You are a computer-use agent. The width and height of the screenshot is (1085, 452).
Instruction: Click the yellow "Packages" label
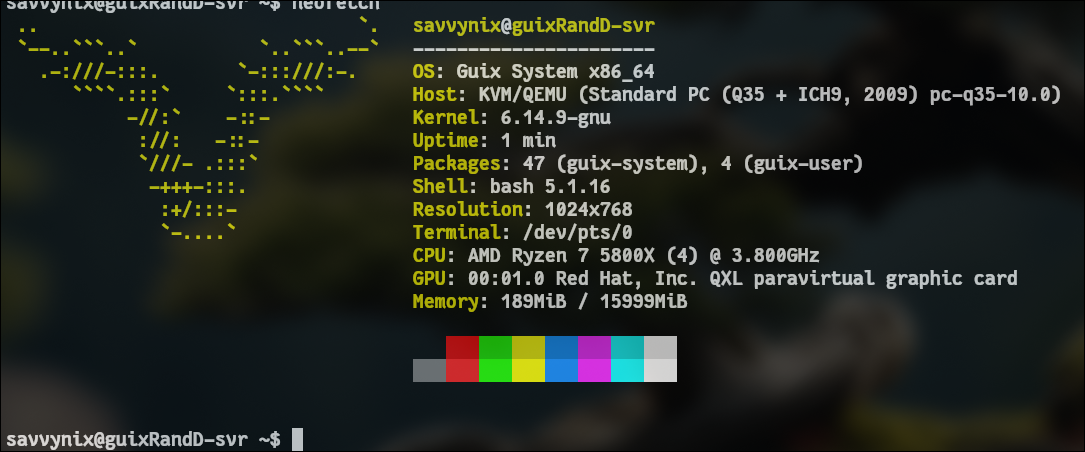[x=457, y=164]
